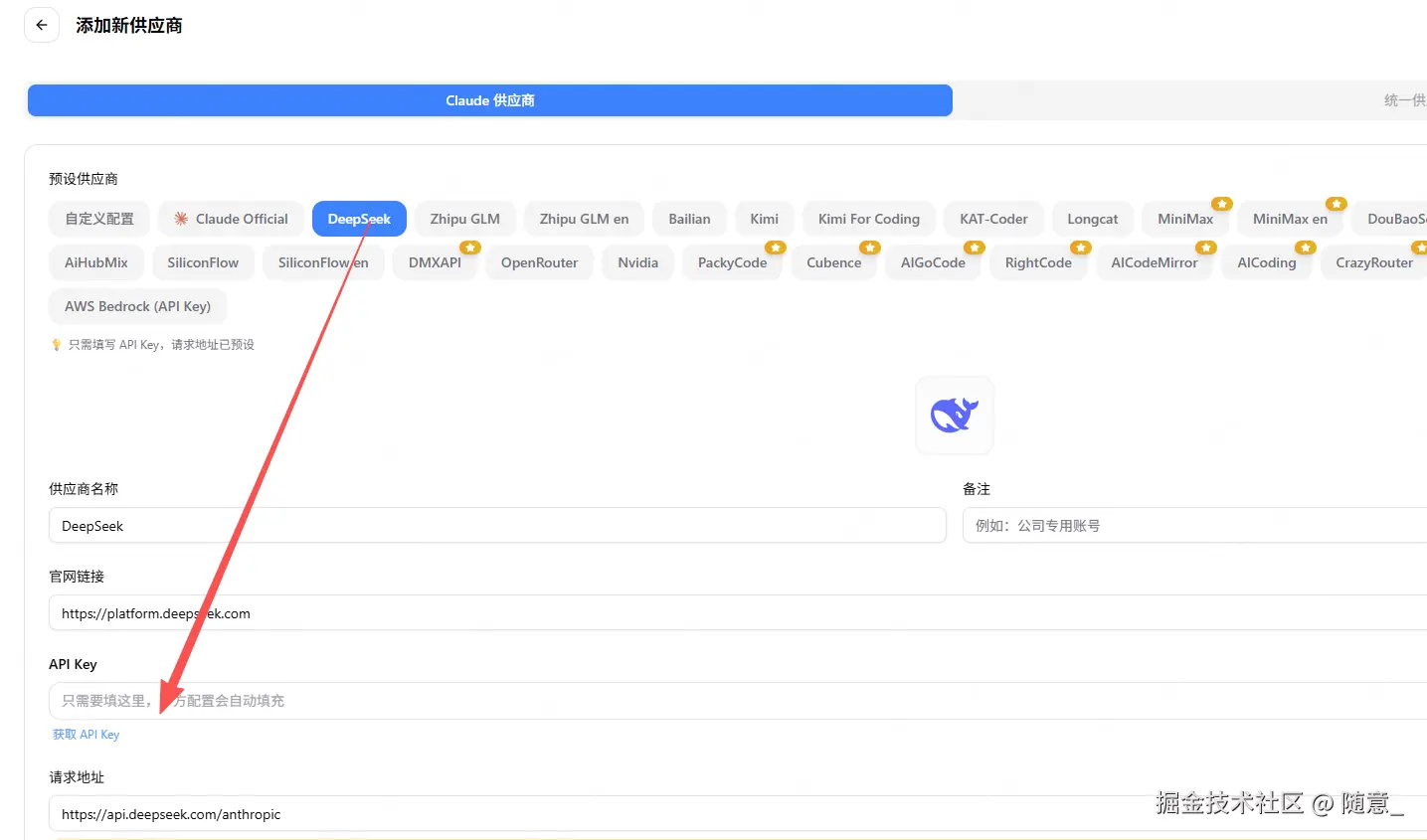Image resolution: width=1427 pixels, height=840 pixels.
Task: Open the DeepSeek whale logo icon
Action: [x=955, y=415]
